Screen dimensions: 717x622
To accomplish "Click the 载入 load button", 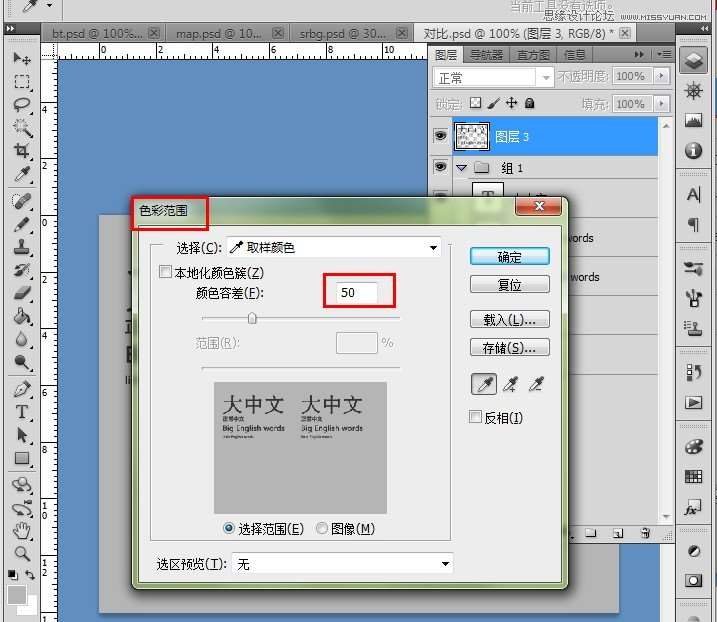I will pyautogui.click(x=509, y=320).
